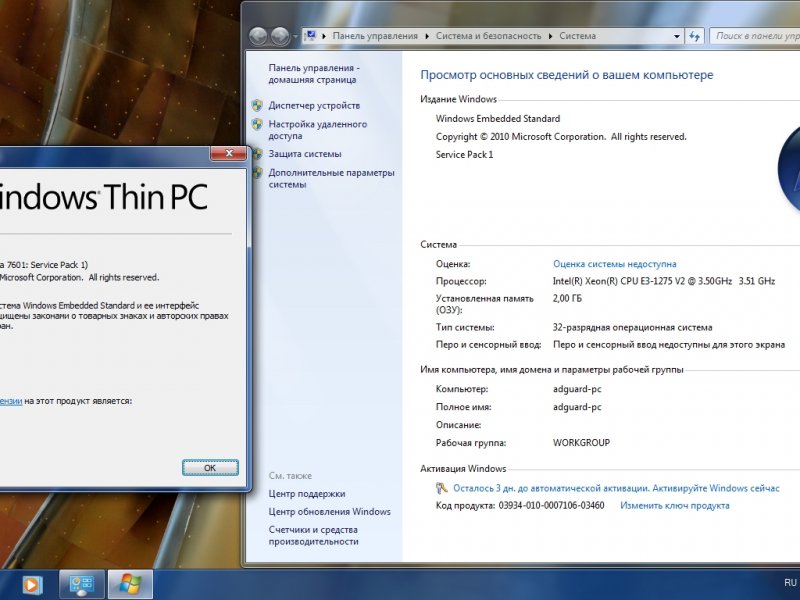
Task: Open Дополнительные параметры системы link
Action: pos(332,179)
